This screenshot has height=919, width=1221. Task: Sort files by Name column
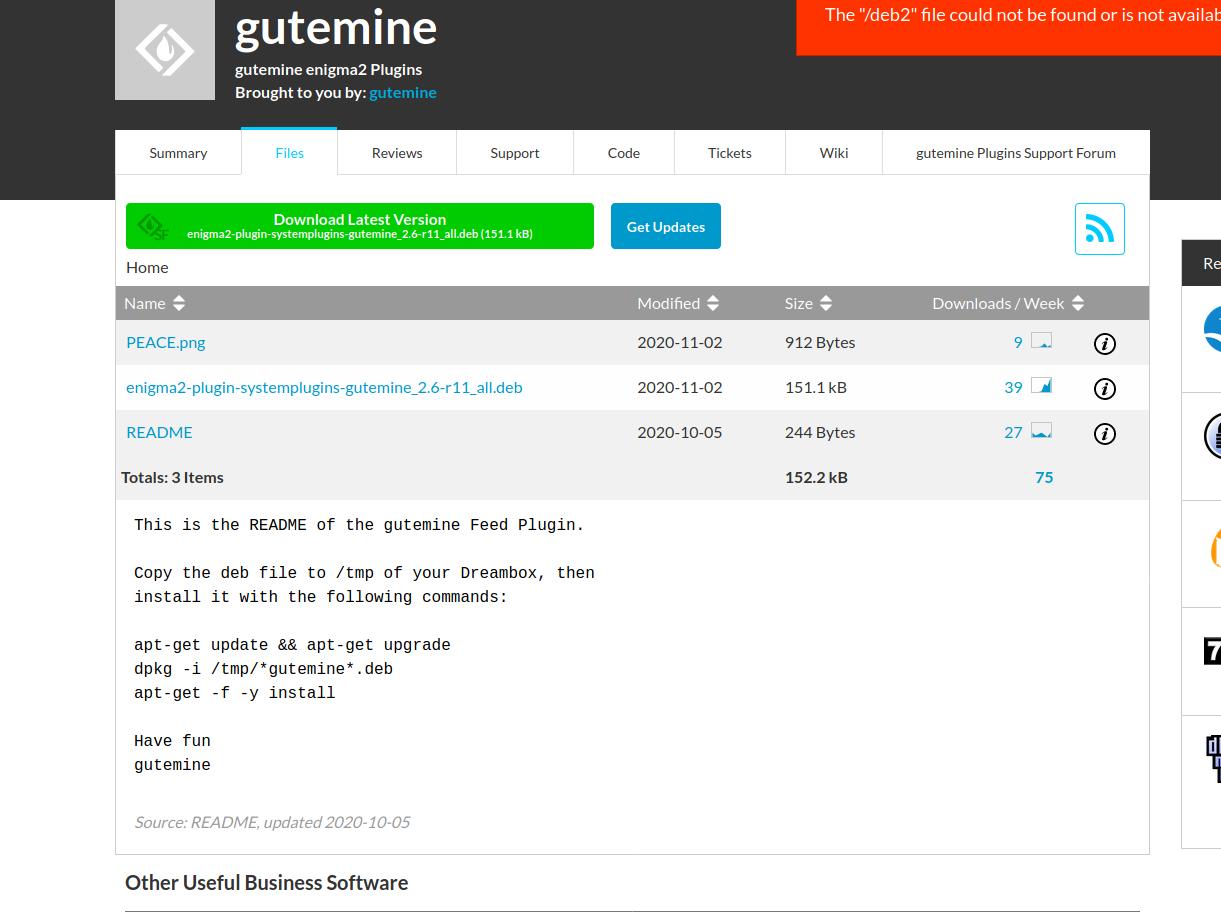(154, 303)
